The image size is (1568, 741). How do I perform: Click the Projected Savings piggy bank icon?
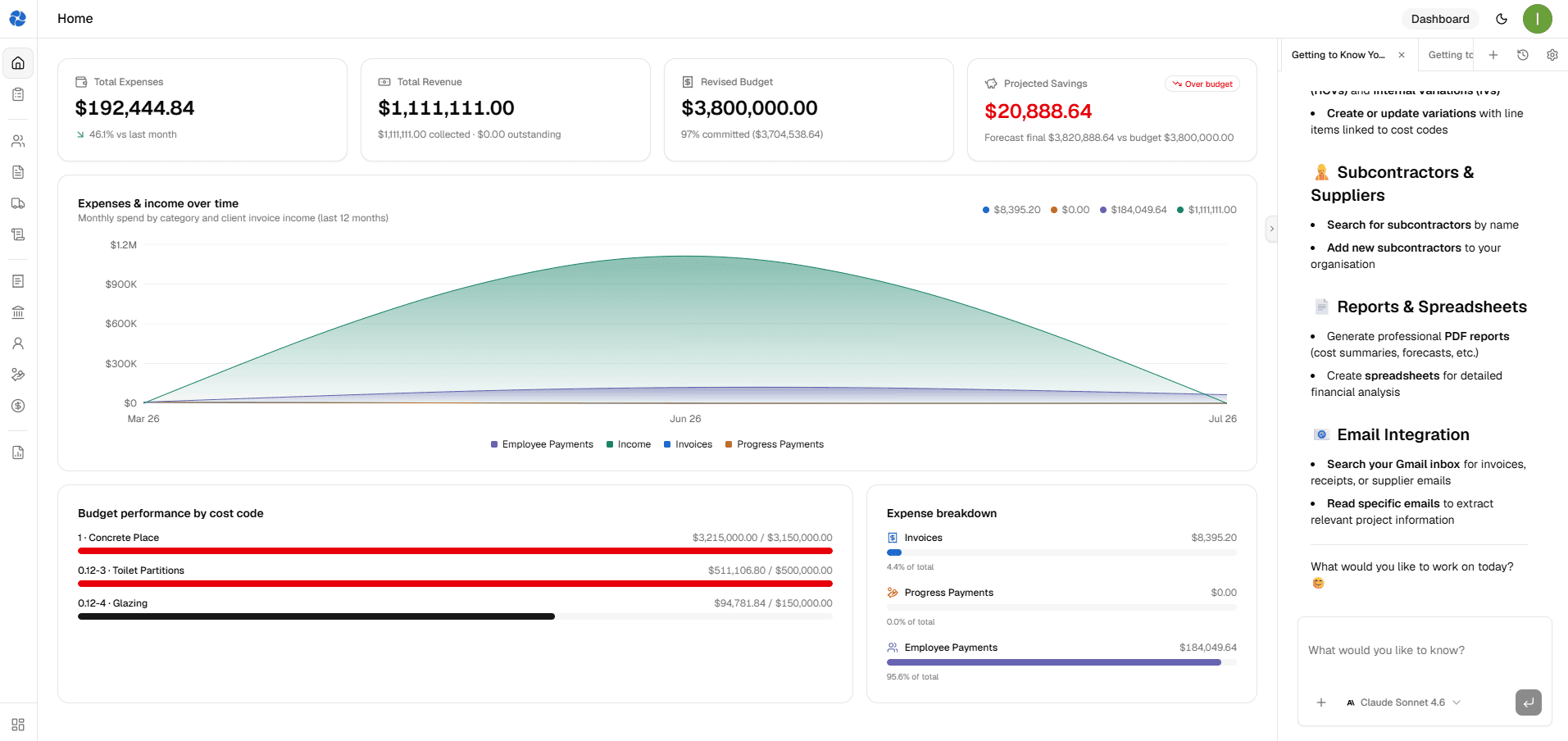pos(991,84)
